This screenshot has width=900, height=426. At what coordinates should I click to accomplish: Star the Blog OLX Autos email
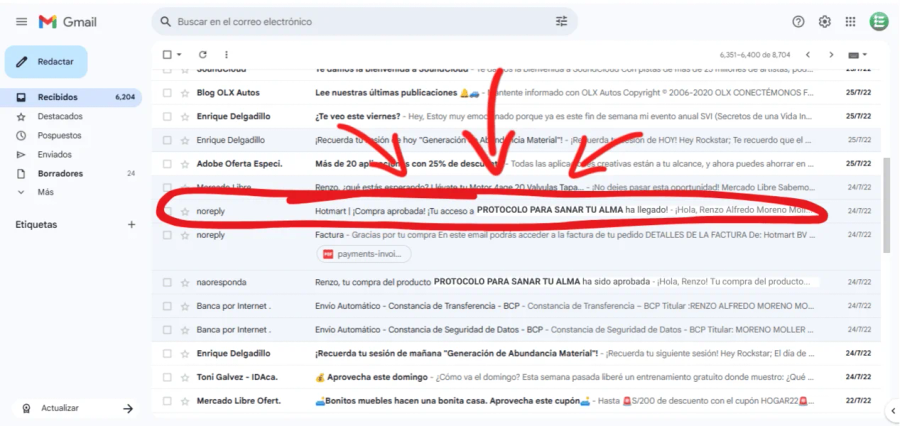coord(185,92)
